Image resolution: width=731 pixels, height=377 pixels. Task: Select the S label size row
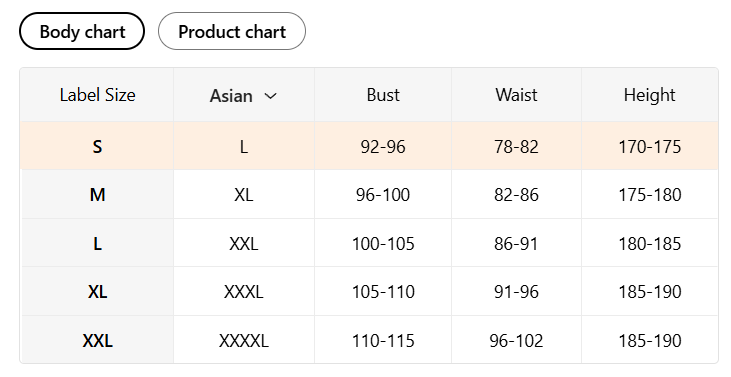click(x=369, y=146)
